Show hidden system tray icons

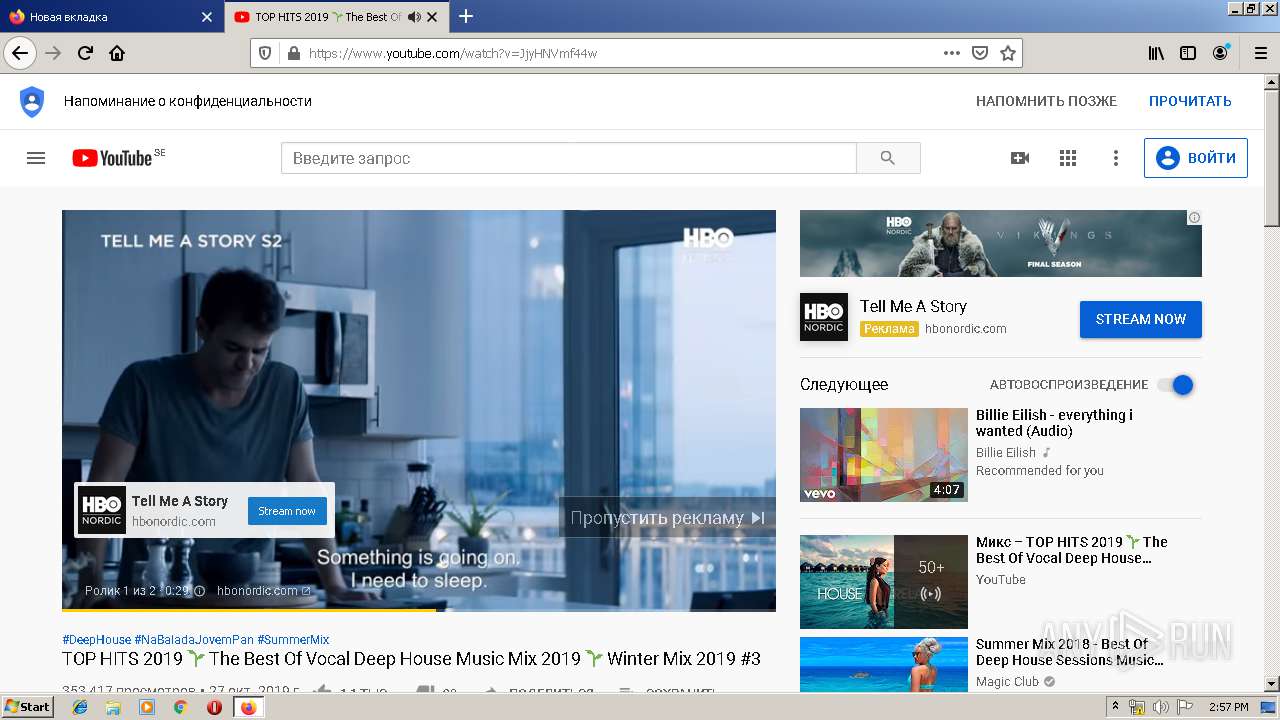[x=1115, y=707]
